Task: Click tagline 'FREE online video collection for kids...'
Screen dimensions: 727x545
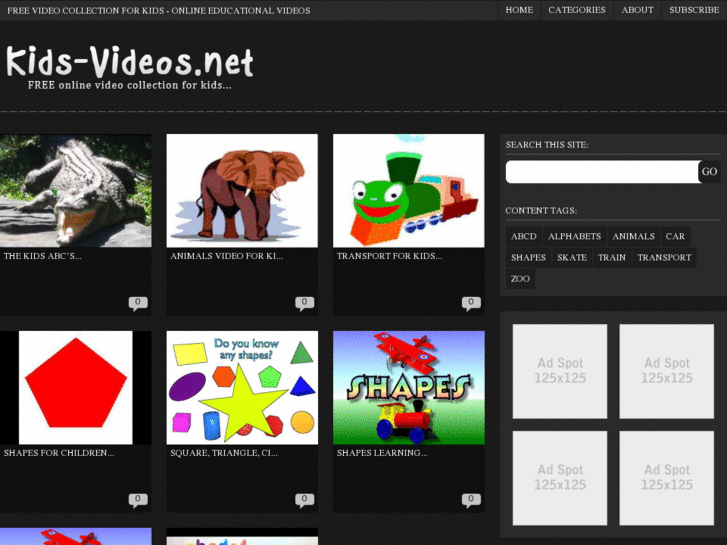Action: [129, 85]
